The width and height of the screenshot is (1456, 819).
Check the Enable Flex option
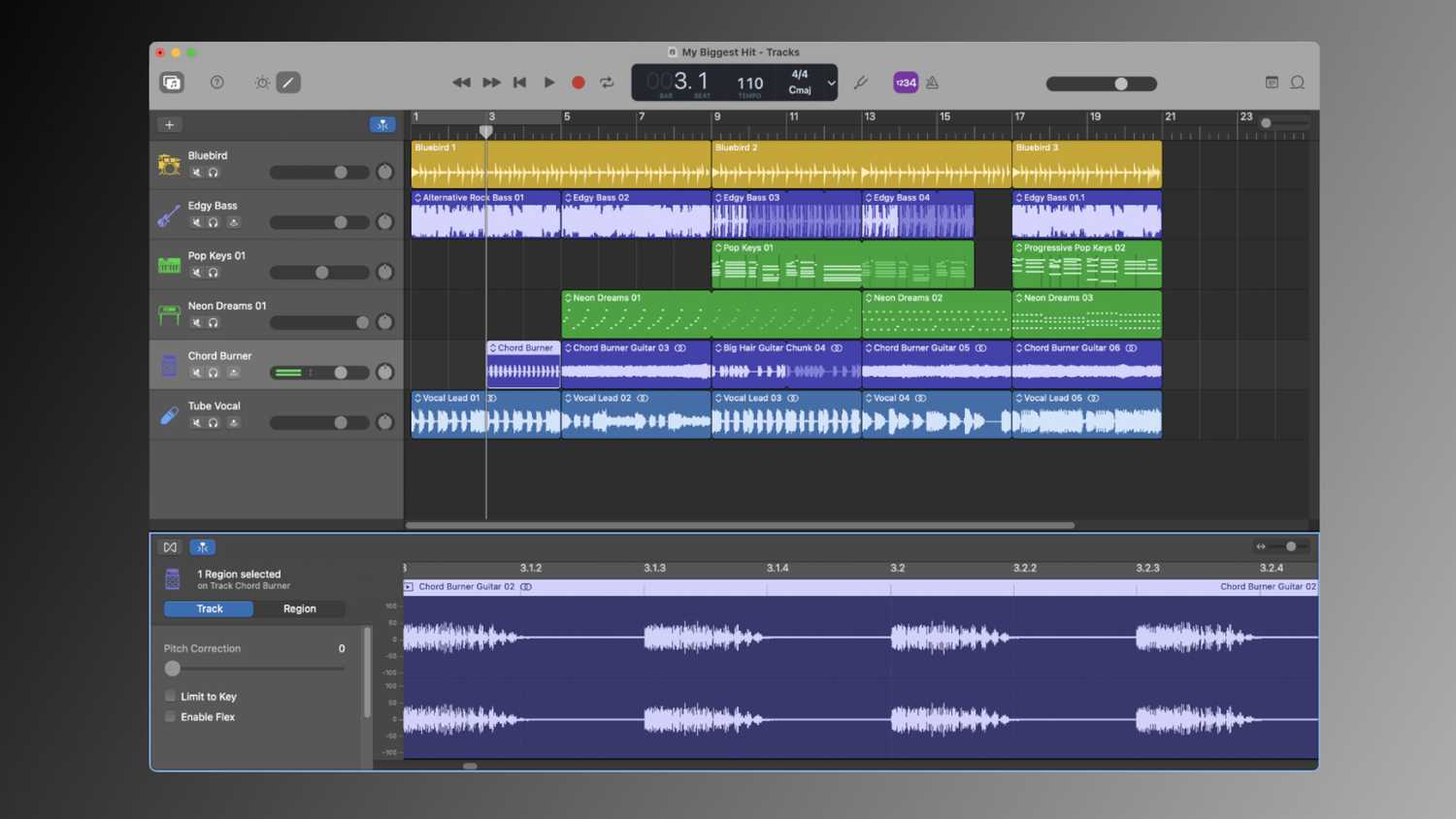(171, 716)
